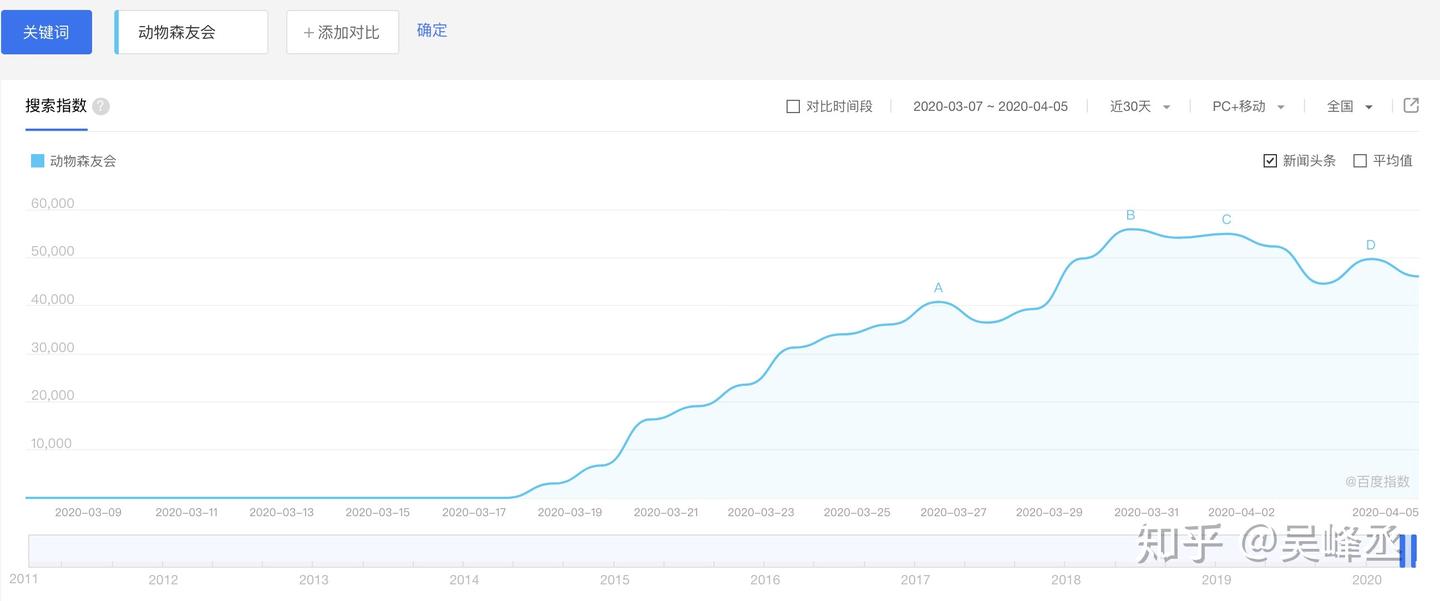The width and height of the screenshot is (1440, 601).
Task: Click the export share icon
Action: [x=1411, y=105]
